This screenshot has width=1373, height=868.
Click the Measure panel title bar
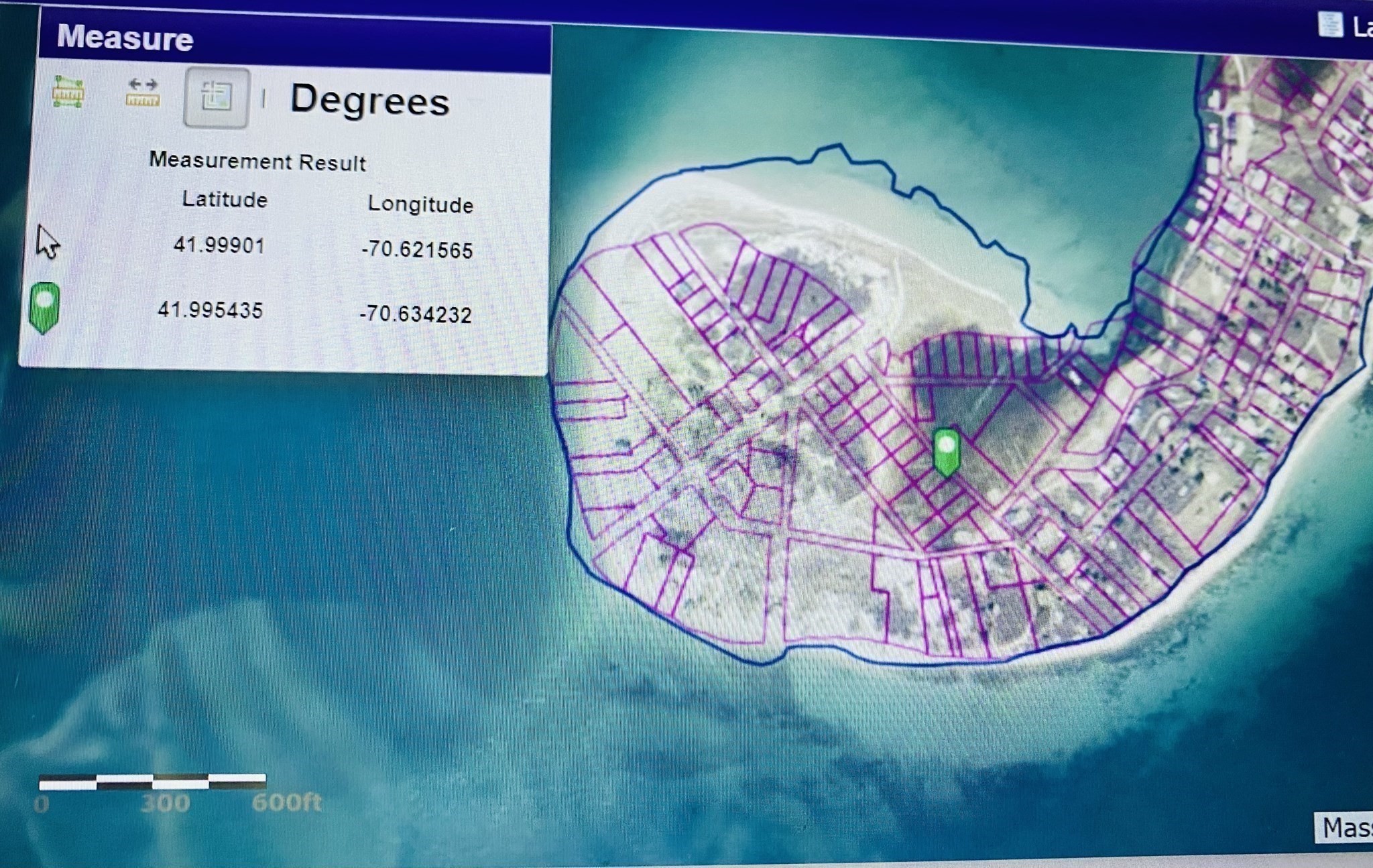click(x=295, y=41)
